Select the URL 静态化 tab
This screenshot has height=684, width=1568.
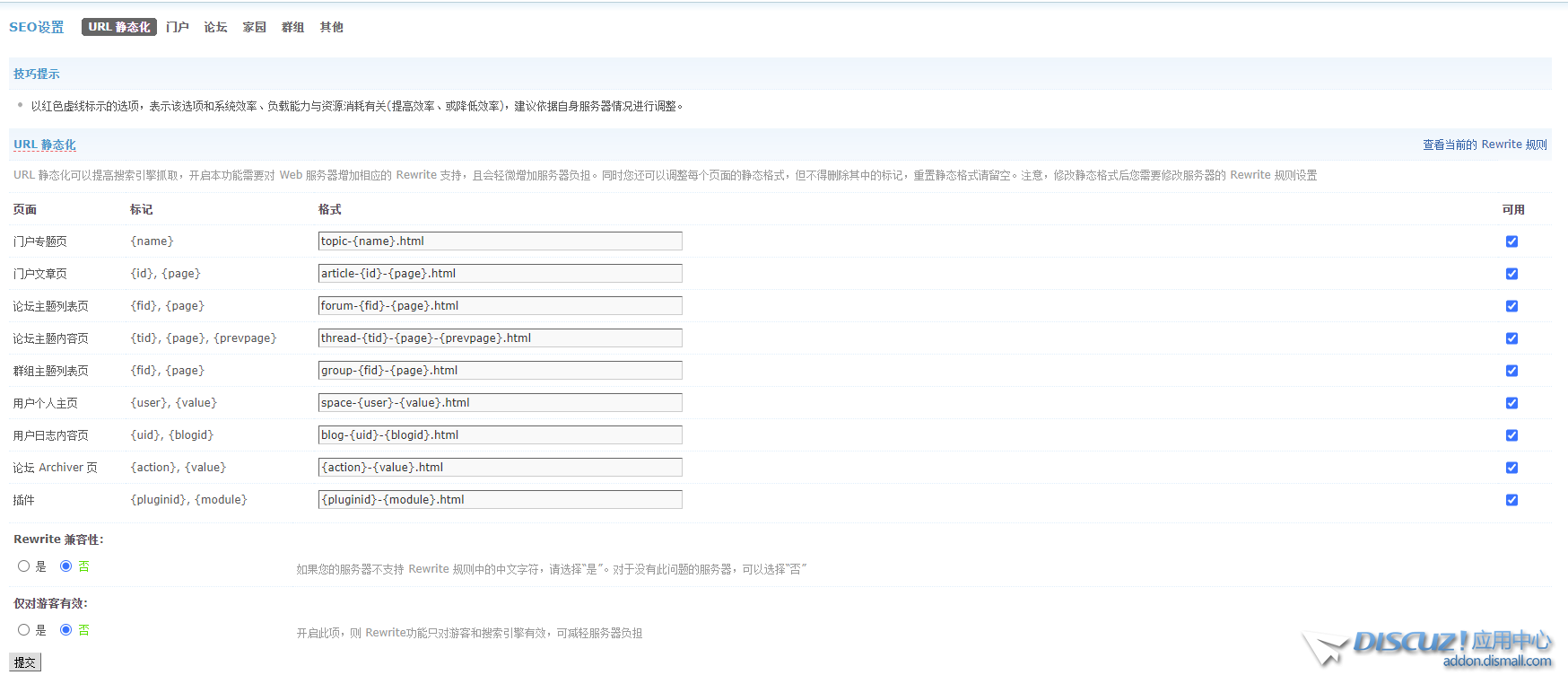118,27
